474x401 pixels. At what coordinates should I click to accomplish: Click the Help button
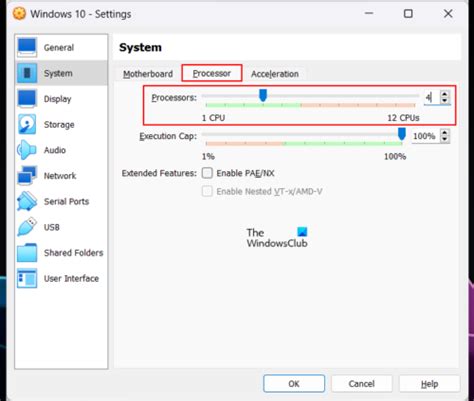coord(429,384)
